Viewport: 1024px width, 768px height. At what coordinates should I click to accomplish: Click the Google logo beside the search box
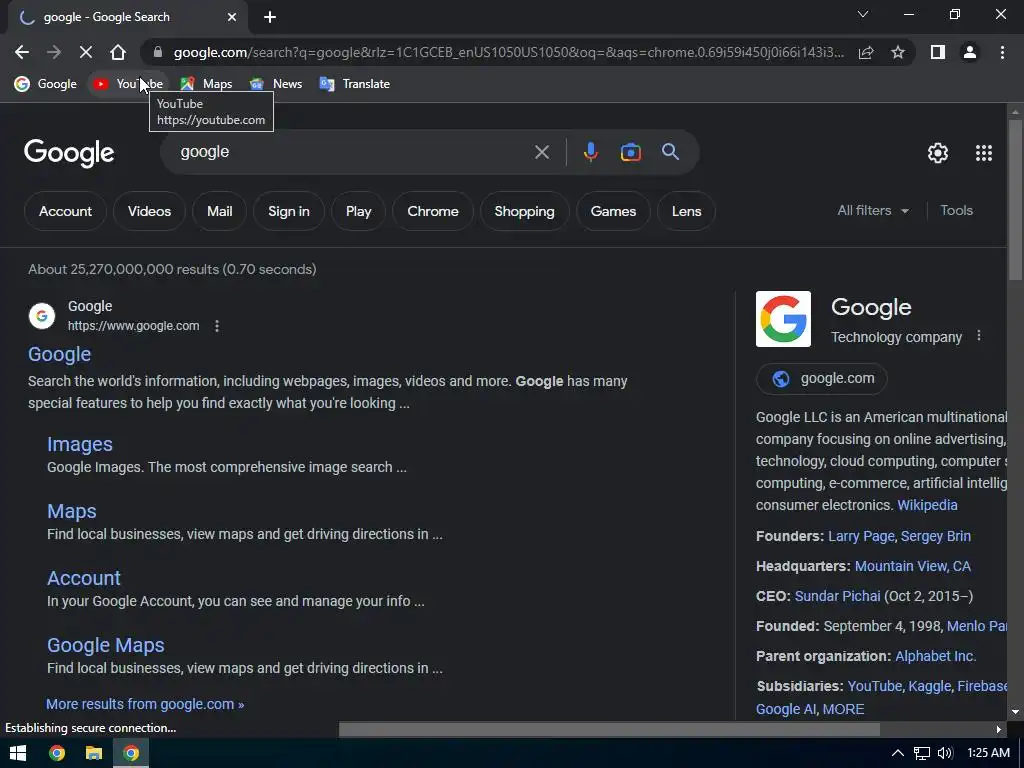click(x=69, y=153)
